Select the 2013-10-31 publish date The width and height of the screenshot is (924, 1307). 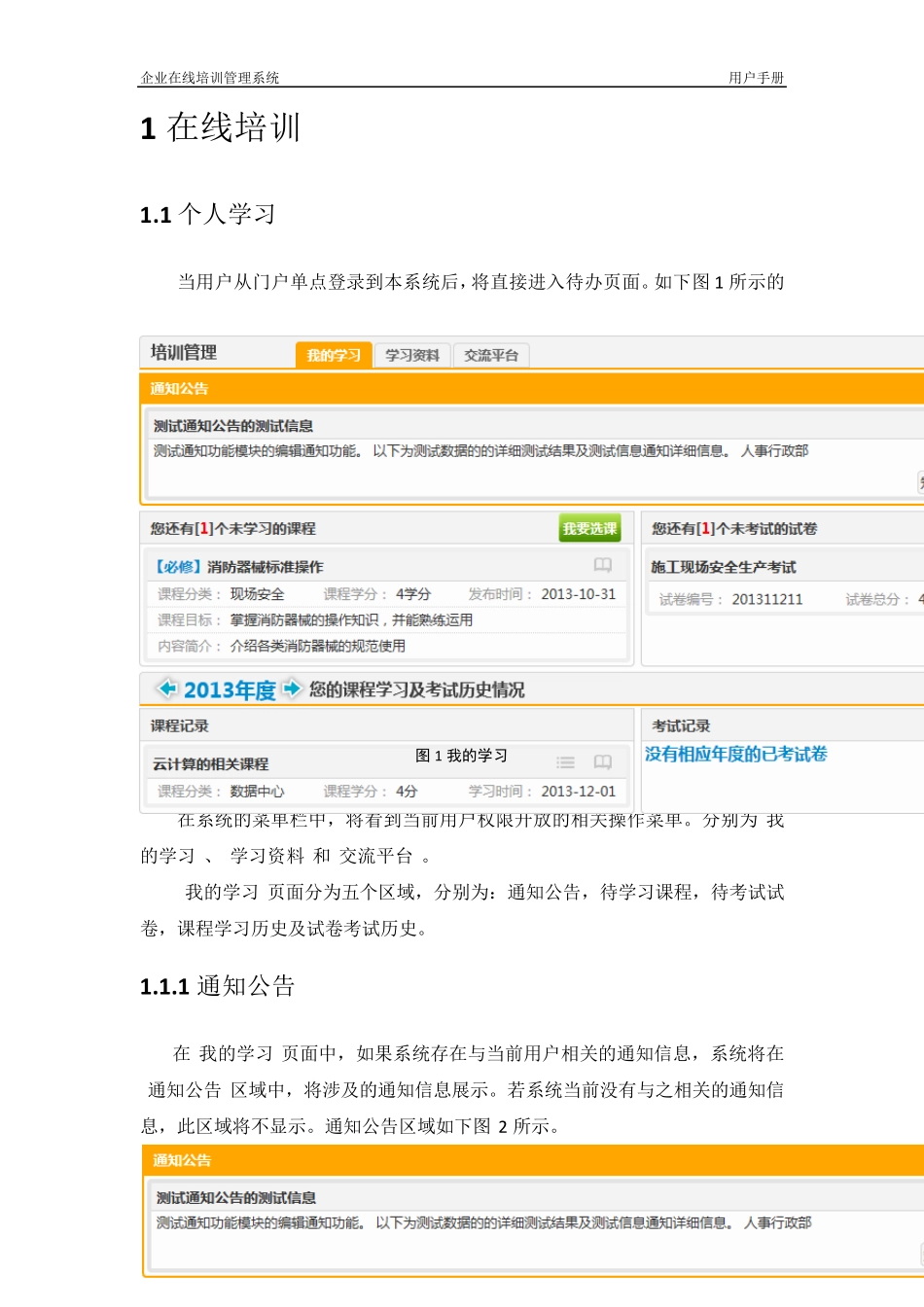[579, 594]
